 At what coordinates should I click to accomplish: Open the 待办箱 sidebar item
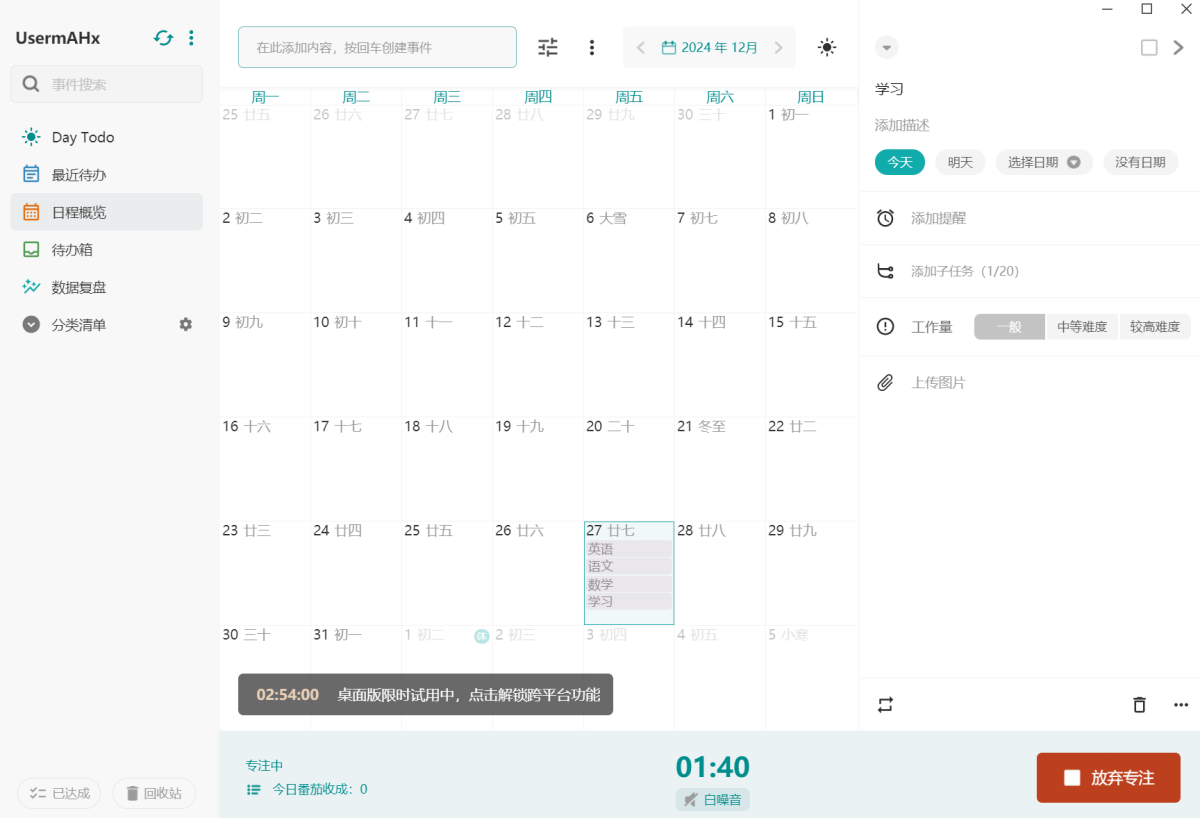[x=72, y=250]
